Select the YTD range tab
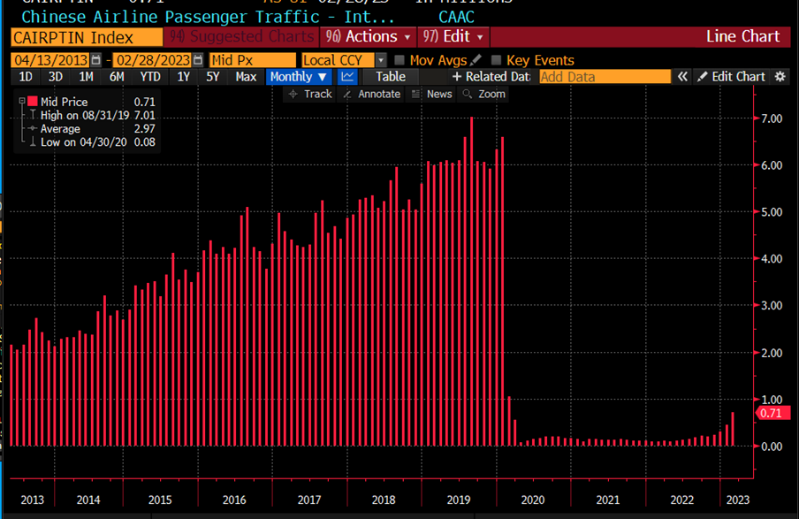This screenshot has height=519, width=799. 150,77
